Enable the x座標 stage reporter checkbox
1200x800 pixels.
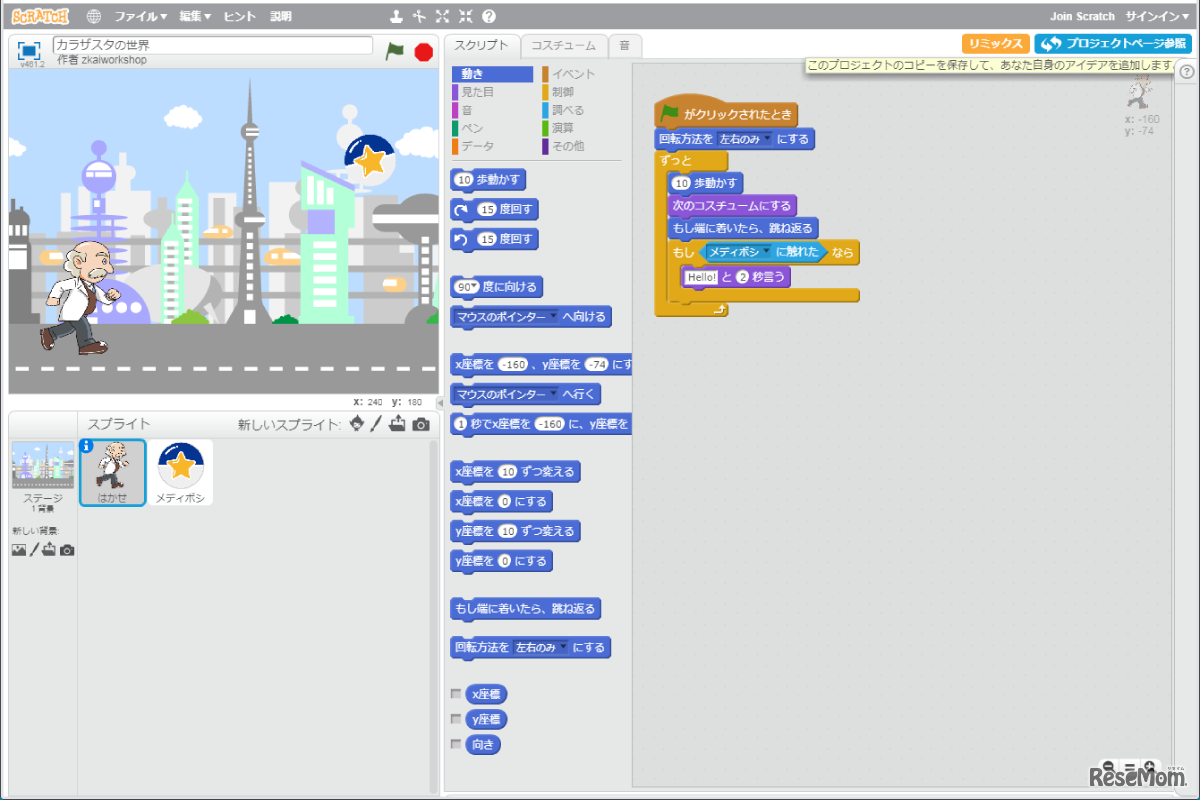(458, 693)
